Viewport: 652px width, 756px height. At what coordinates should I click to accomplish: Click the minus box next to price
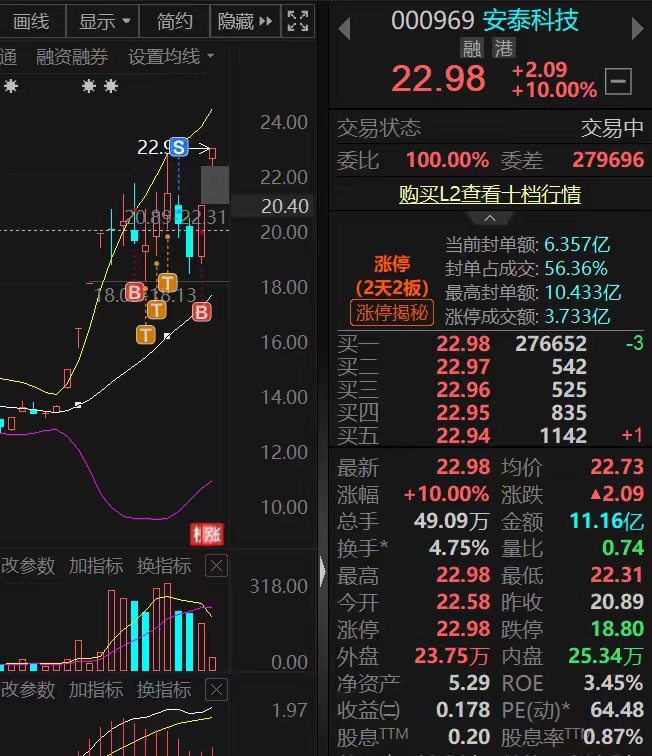618,81
